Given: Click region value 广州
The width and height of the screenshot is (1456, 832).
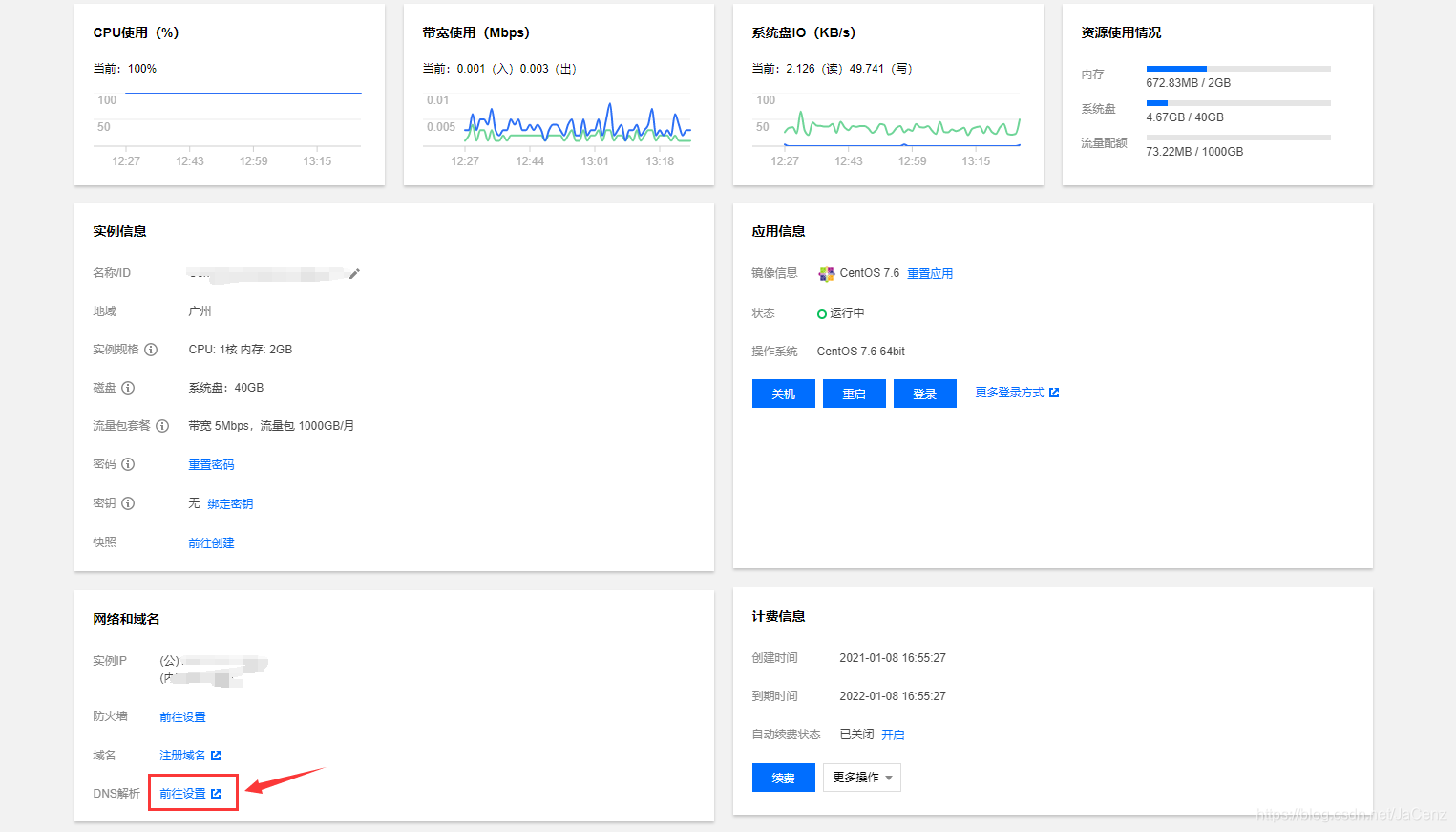Looking at the screenshot, I should (200, 311).
